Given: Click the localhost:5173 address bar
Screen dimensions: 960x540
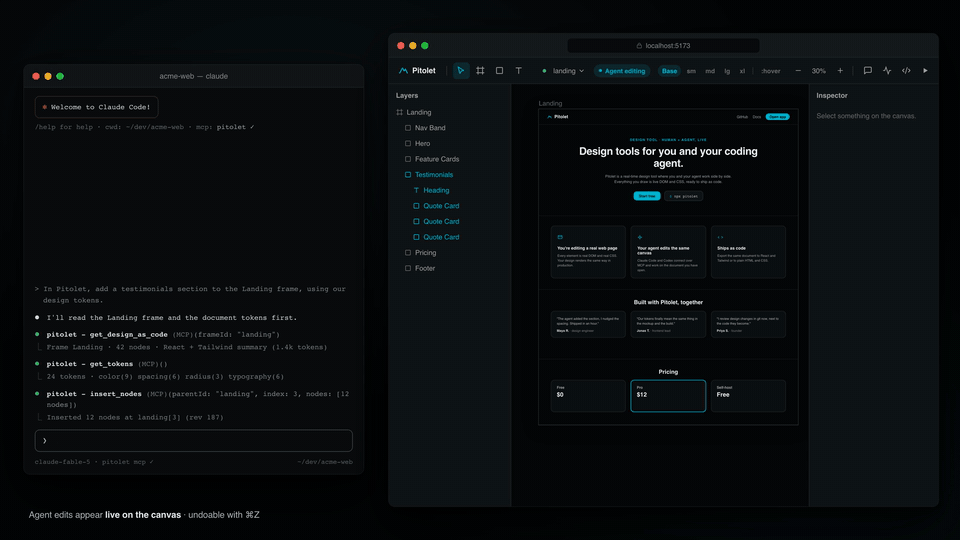Looking at the screenshot, I should pos(663,46).
